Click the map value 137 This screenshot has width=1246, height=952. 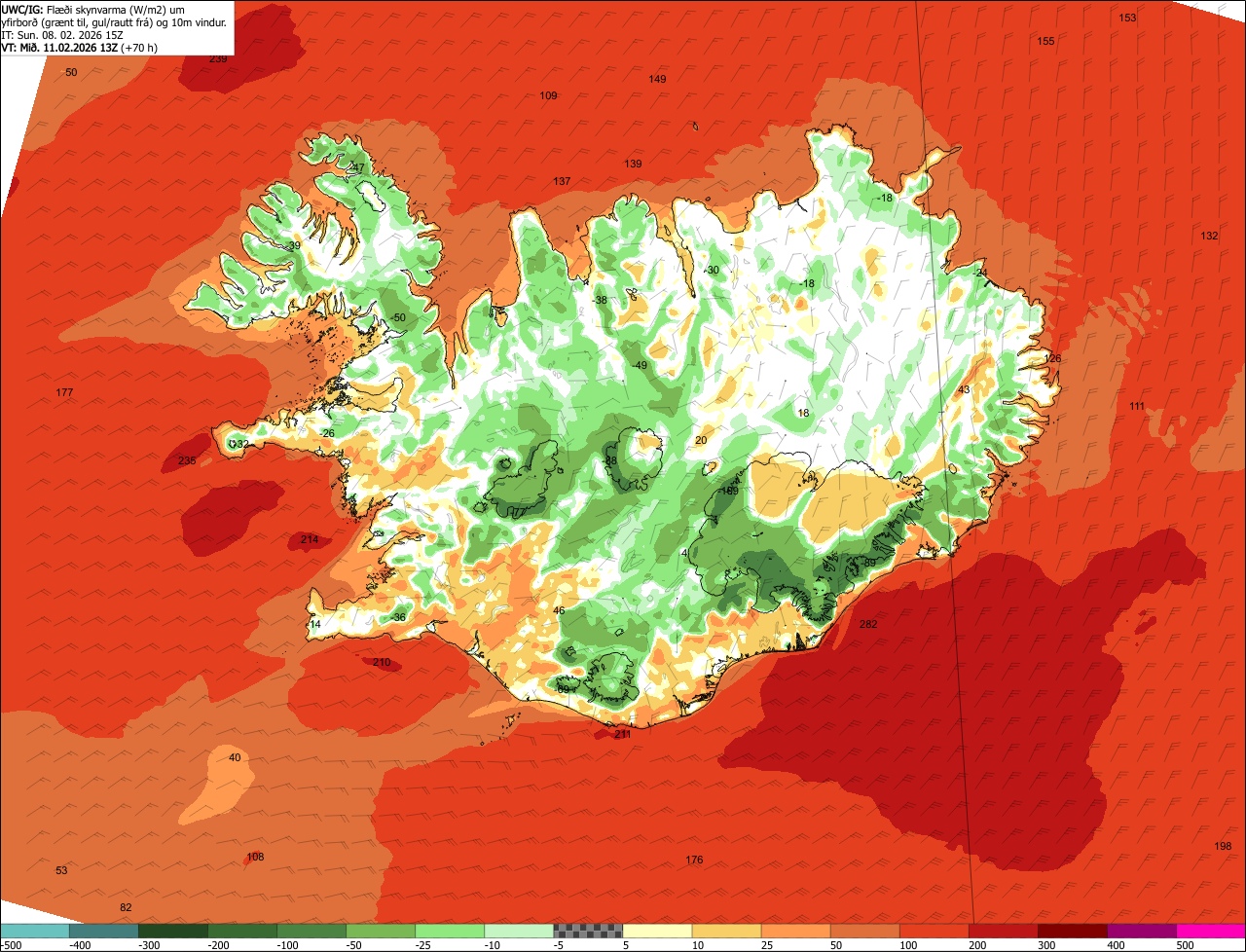click(x=562, y=182)
